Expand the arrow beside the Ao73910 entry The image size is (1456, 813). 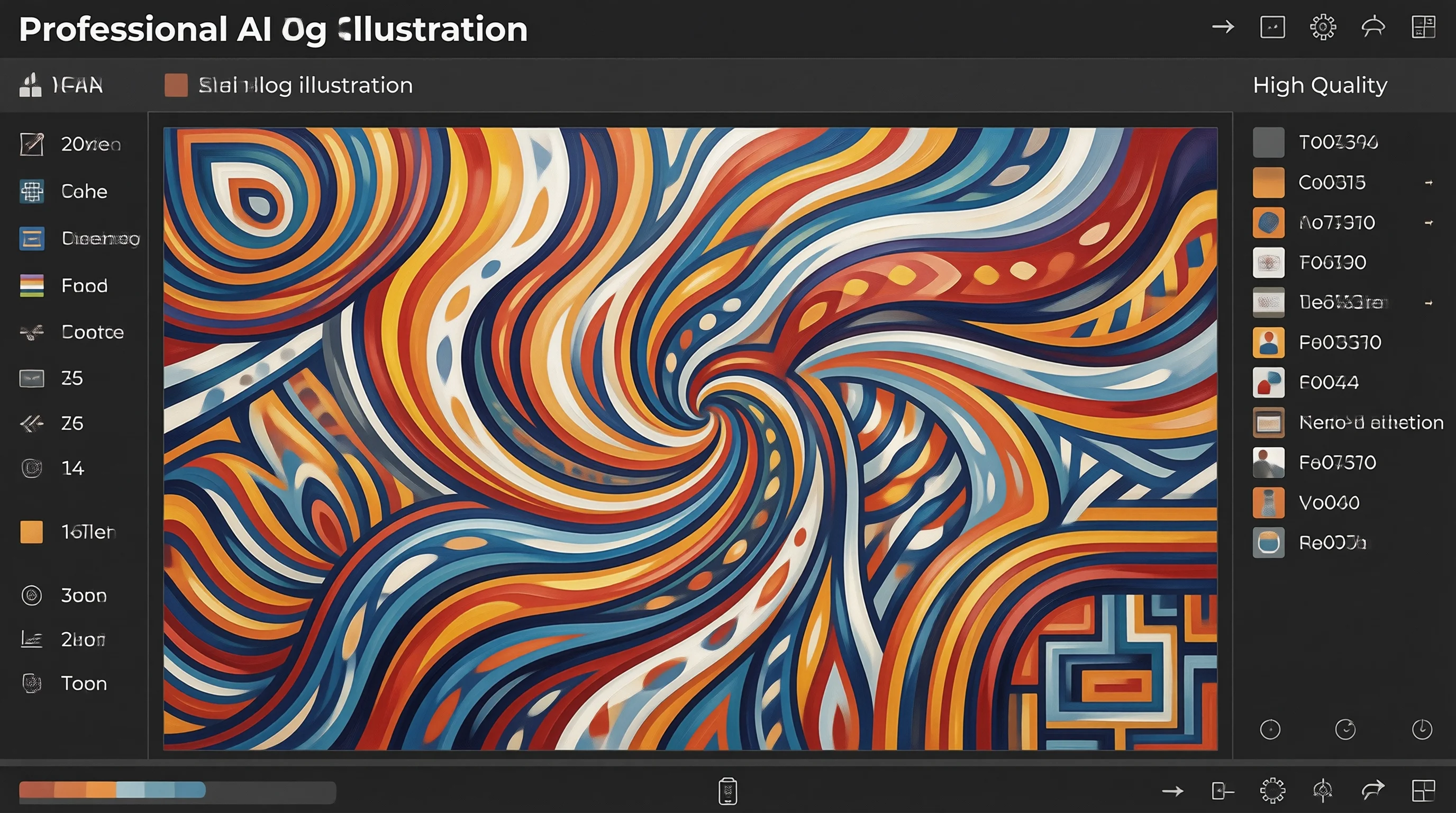coord(1428,223)
